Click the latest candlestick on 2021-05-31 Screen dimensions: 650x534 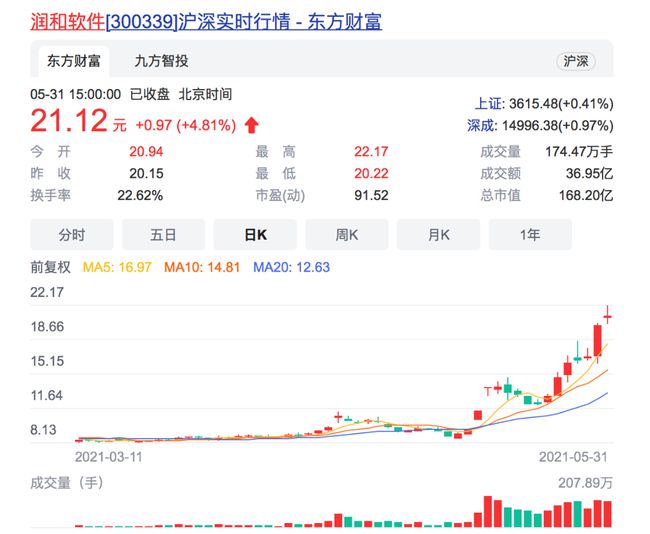[607, 316]
